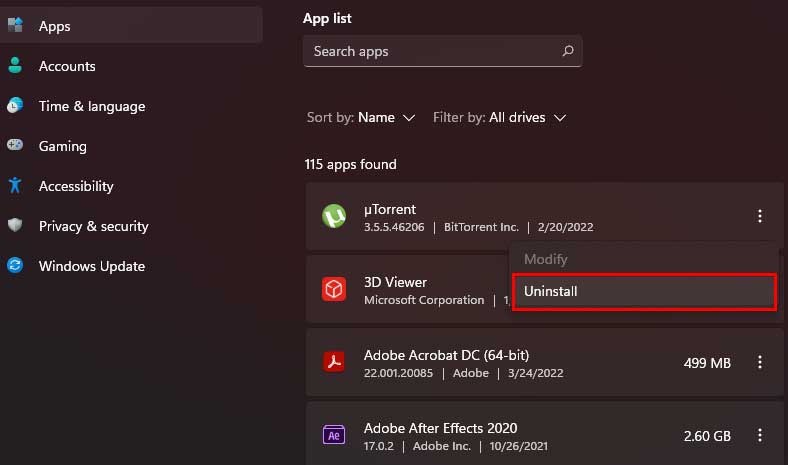Click the App list heading
Viewport: 788px width, 465px height.
tap(327, 19)
